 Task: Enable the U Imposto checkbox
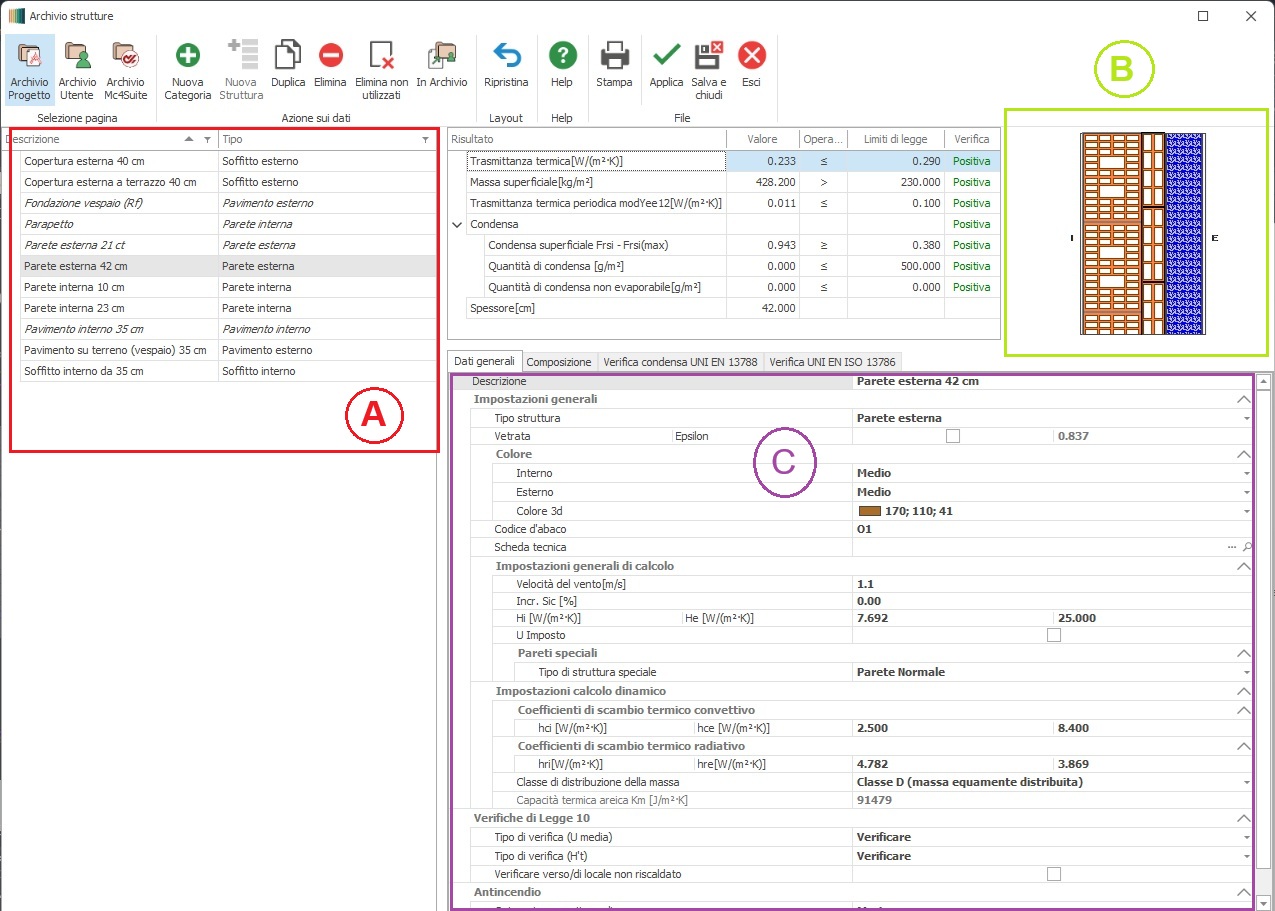point(1053,635)
